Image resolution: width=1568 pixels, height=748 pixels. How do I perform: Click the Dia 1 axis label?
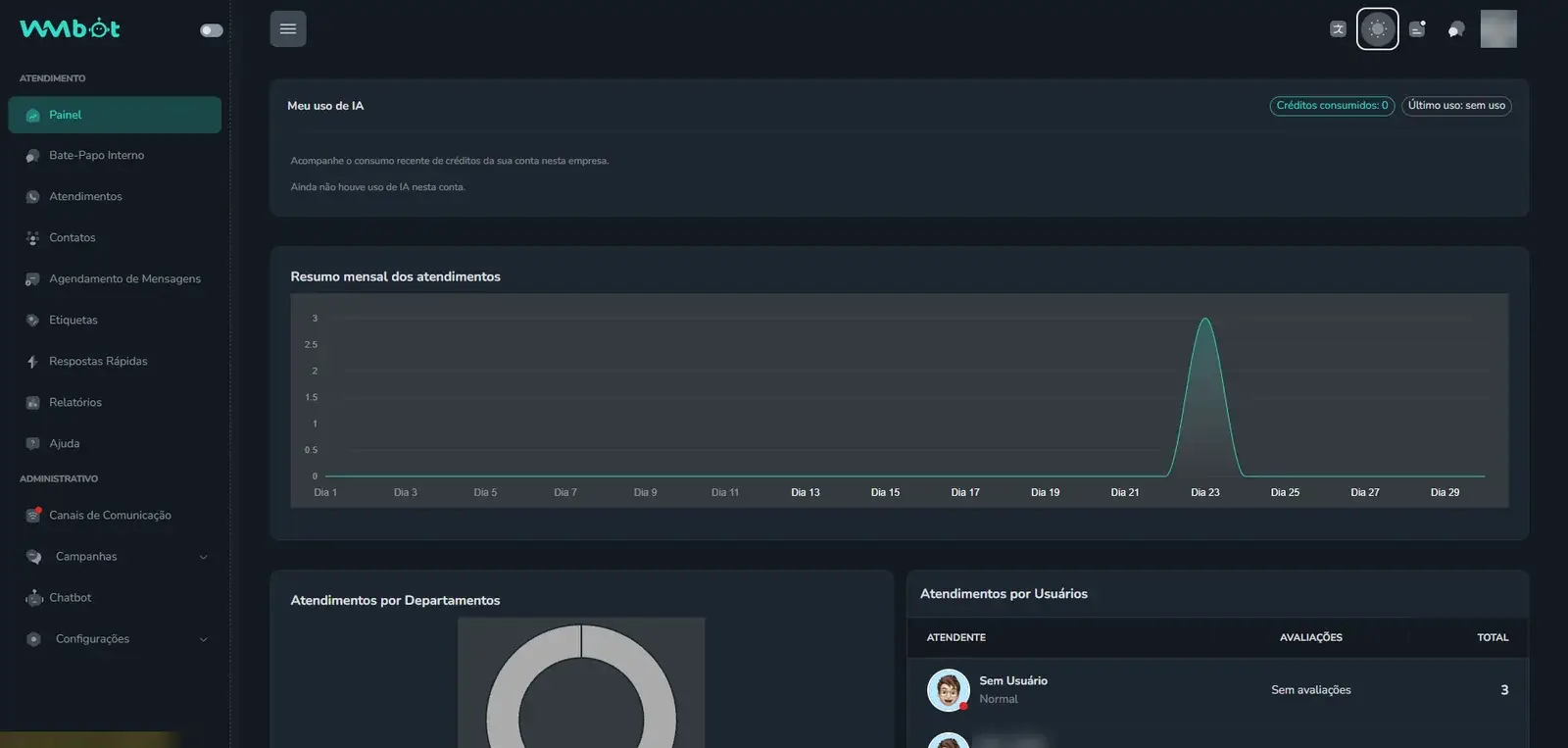tap(325, 492)
